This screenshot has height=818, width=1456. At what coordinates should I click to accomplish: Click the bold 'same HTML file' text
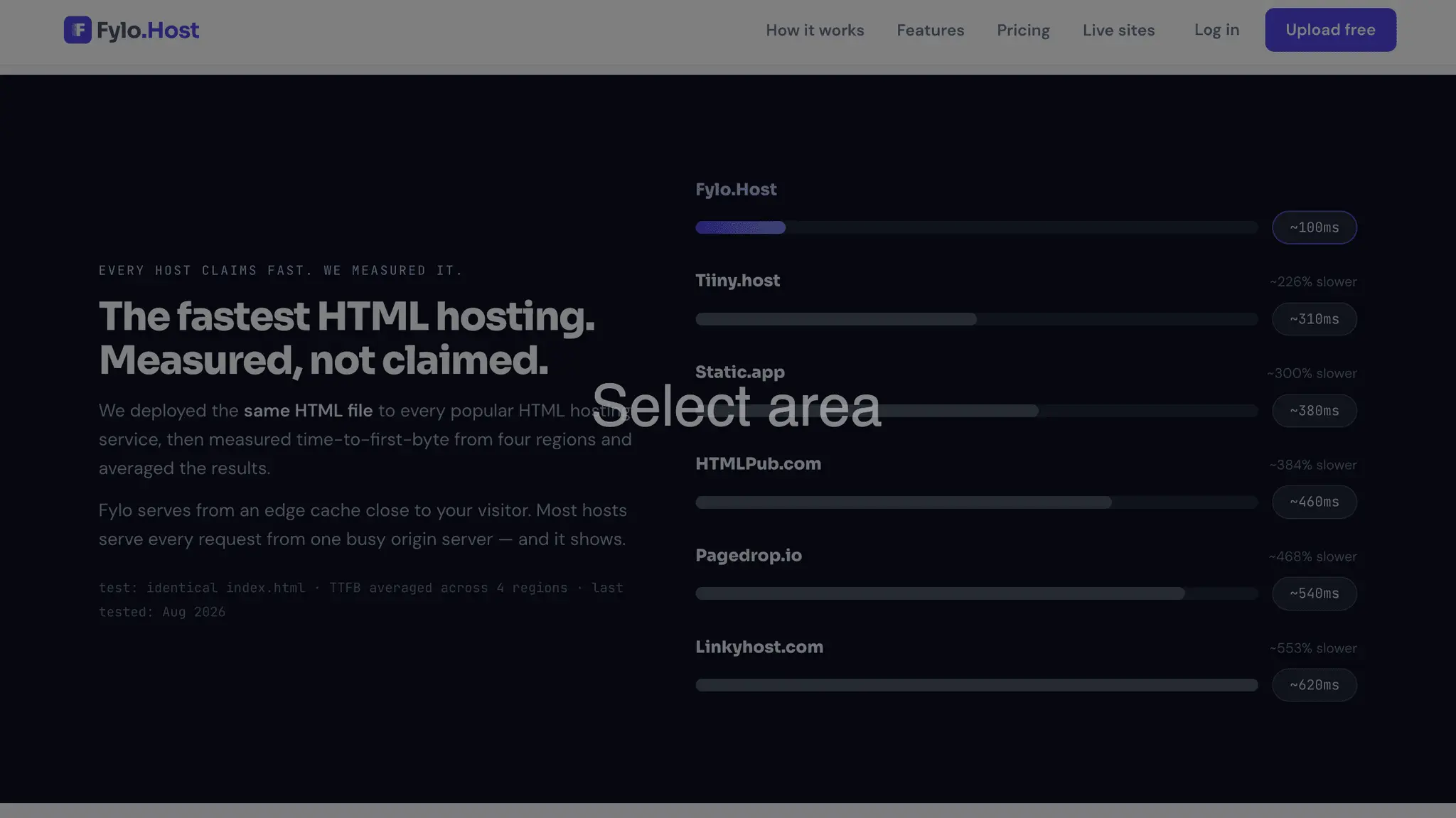coord(308,411)
